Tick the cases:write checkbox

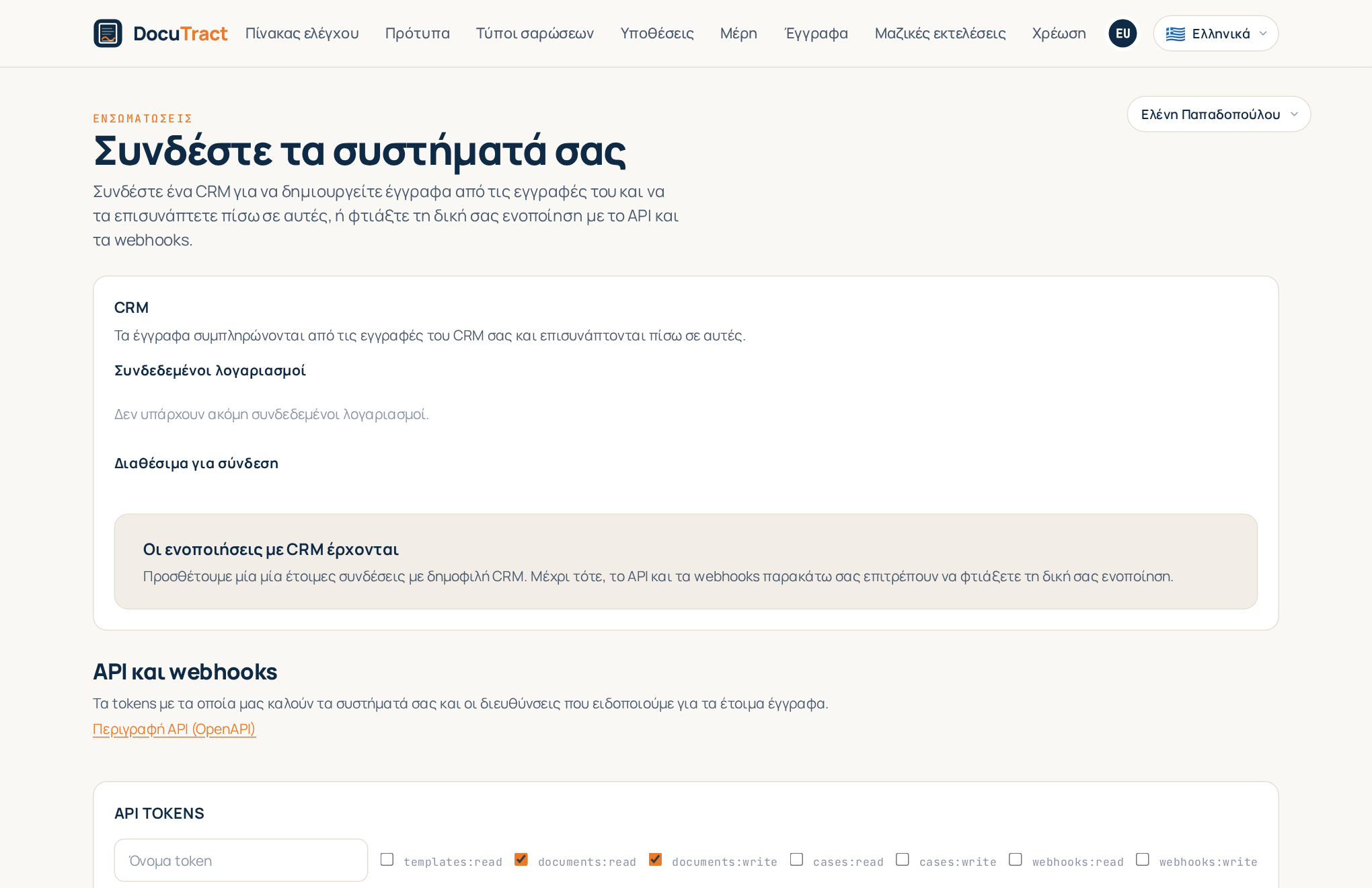[x=903, y=860]
